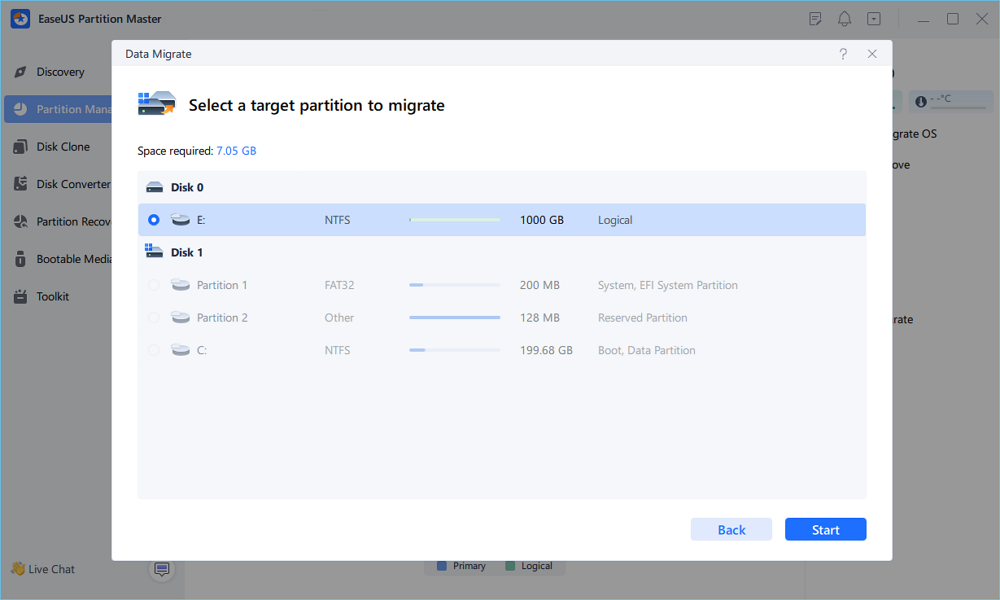Click the Partition 2 drive icon
Image resolution: width=1000 pixels, height=600 pixels.
click(x=180, y=318)
